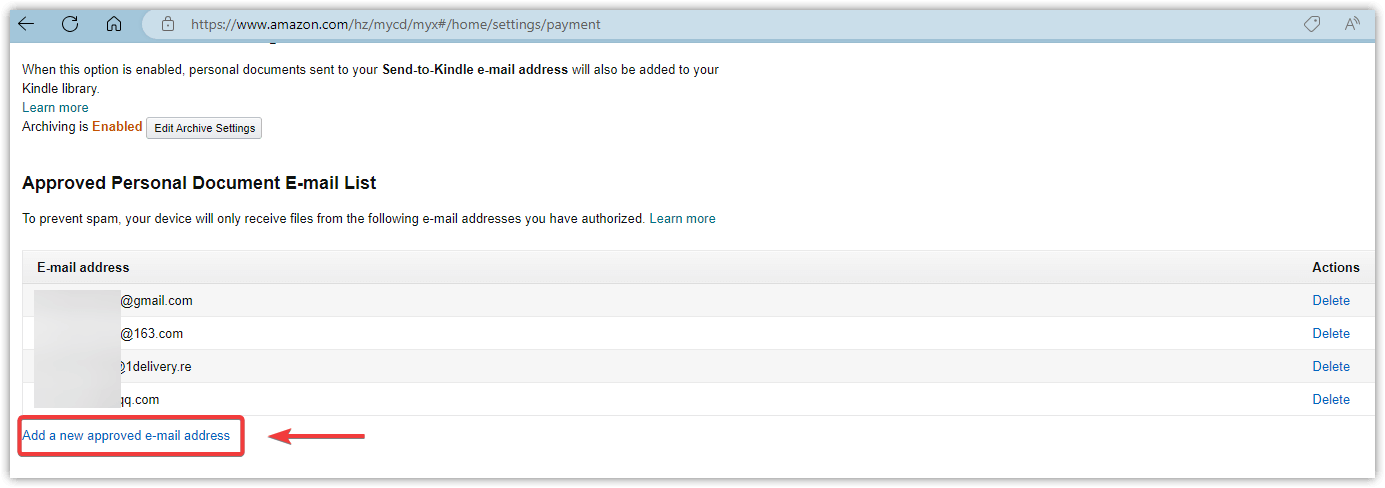Screen dimensions: 1385x488
Task: View site info via the lock icon
Action: pos(168,24)
